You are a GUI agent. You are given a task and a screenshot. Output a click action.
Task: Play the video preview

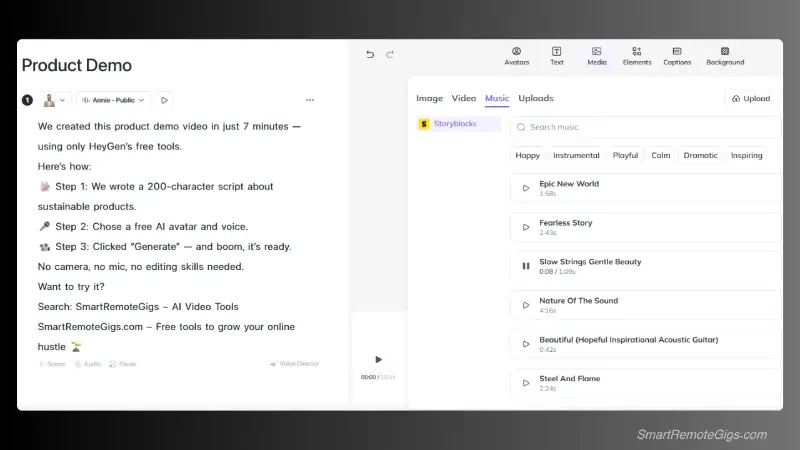tap(378, 359)
